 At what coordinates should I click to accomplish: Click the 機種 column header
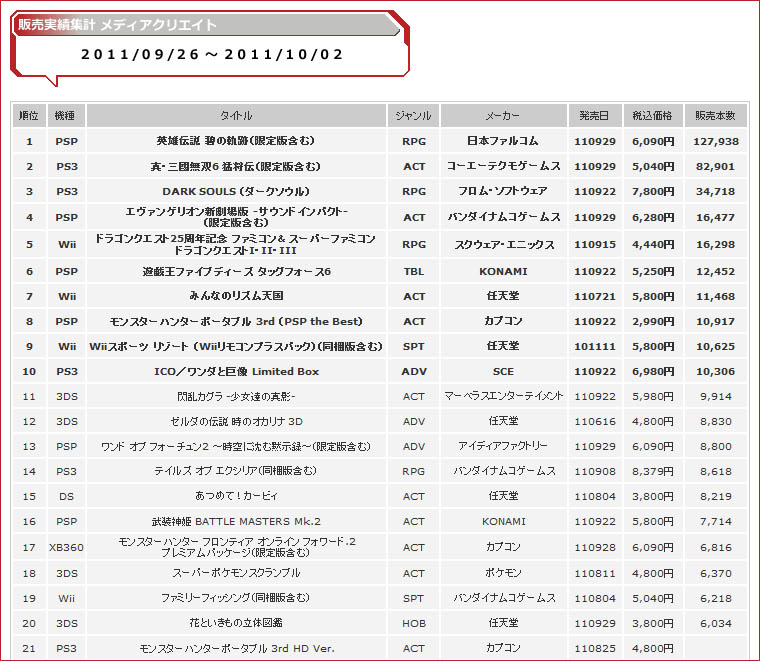[x=66, y=115]
